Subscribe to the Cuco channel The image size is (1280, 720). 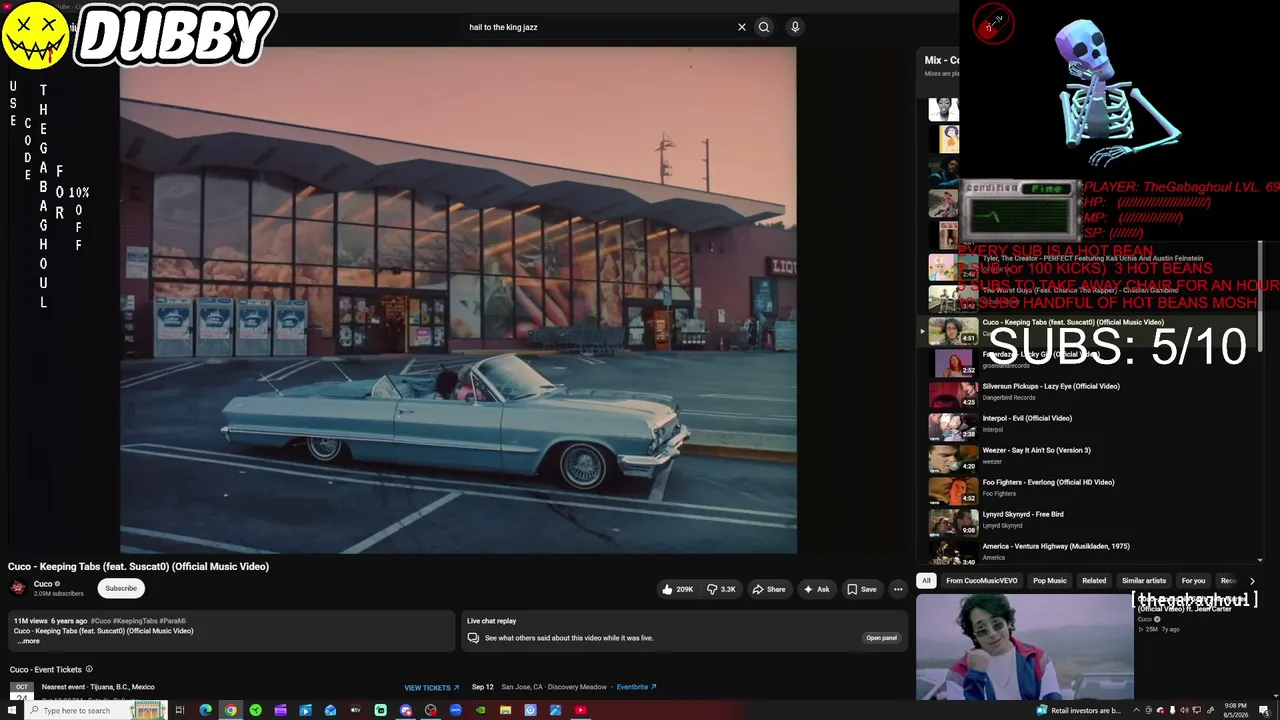point(121,588)
